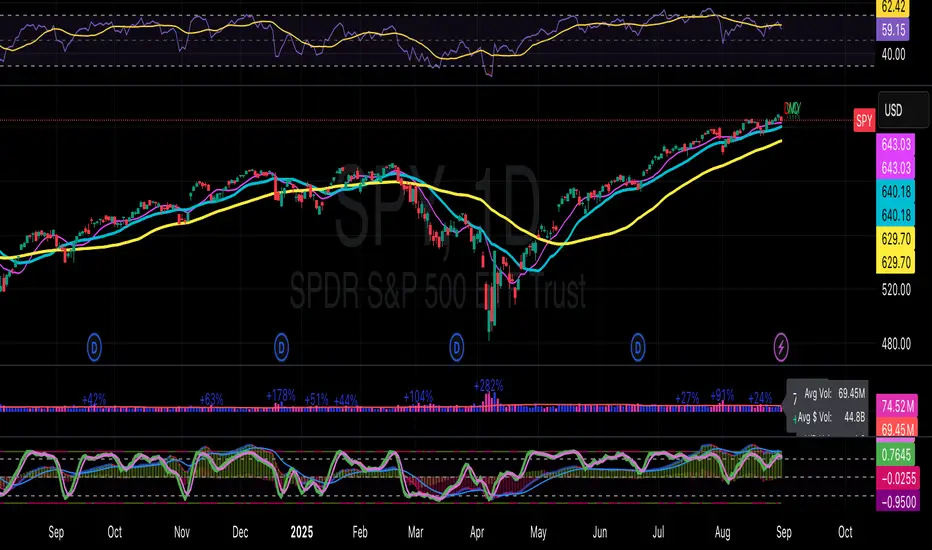The image size is (932, 550).
Task: Click the Avg Vol 69.45M tooltip row
Action: pyautogui.click(x=834, y=394)
